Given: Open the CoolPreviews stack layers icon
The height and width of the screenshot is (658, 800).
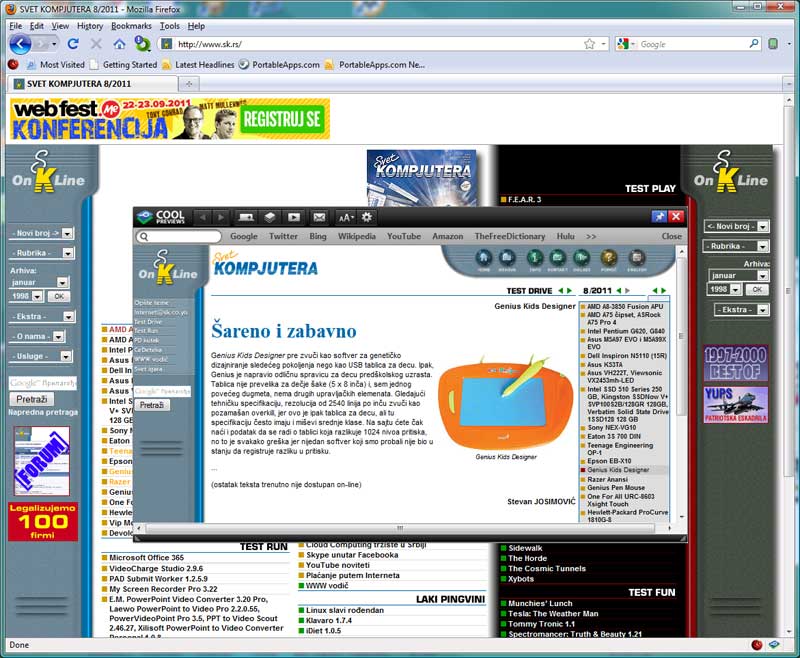Looking at the screenshot, I should tap(270, 217).
